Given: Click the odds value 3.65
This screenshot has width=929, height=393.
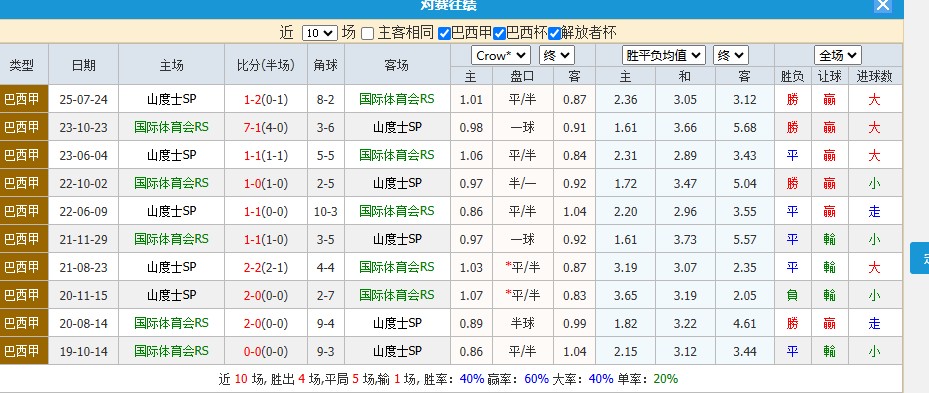Looking at the screenshot, I should coord(626,295).
